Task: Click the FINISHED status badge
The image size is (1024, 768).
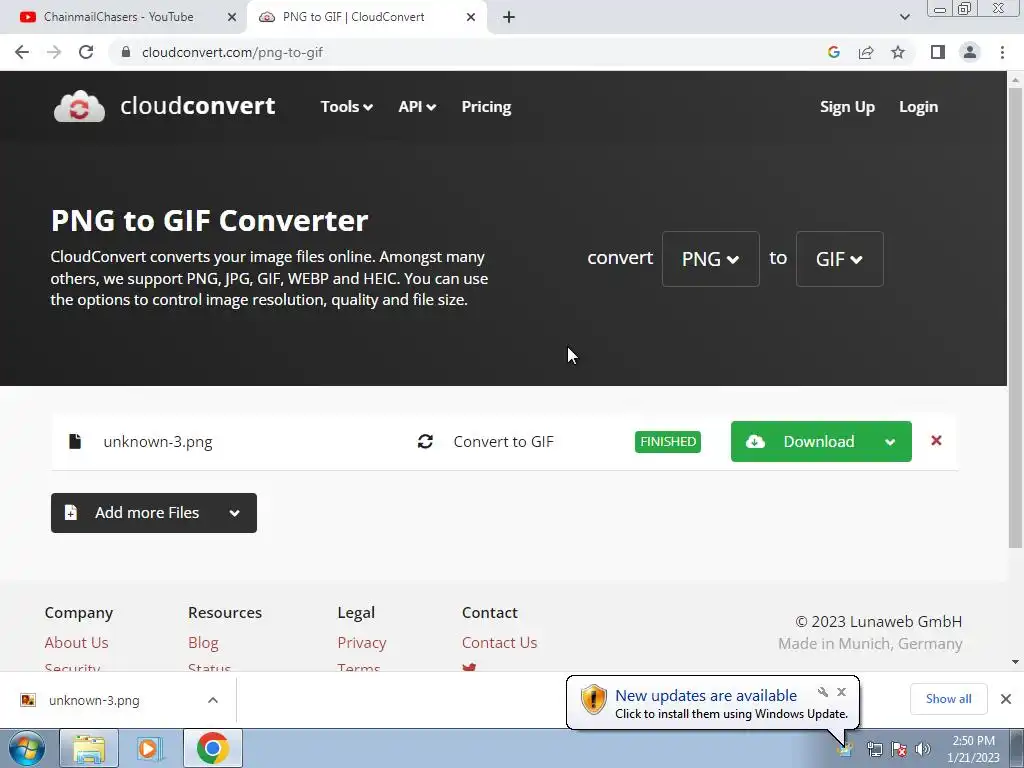Action: pos(667,441)
